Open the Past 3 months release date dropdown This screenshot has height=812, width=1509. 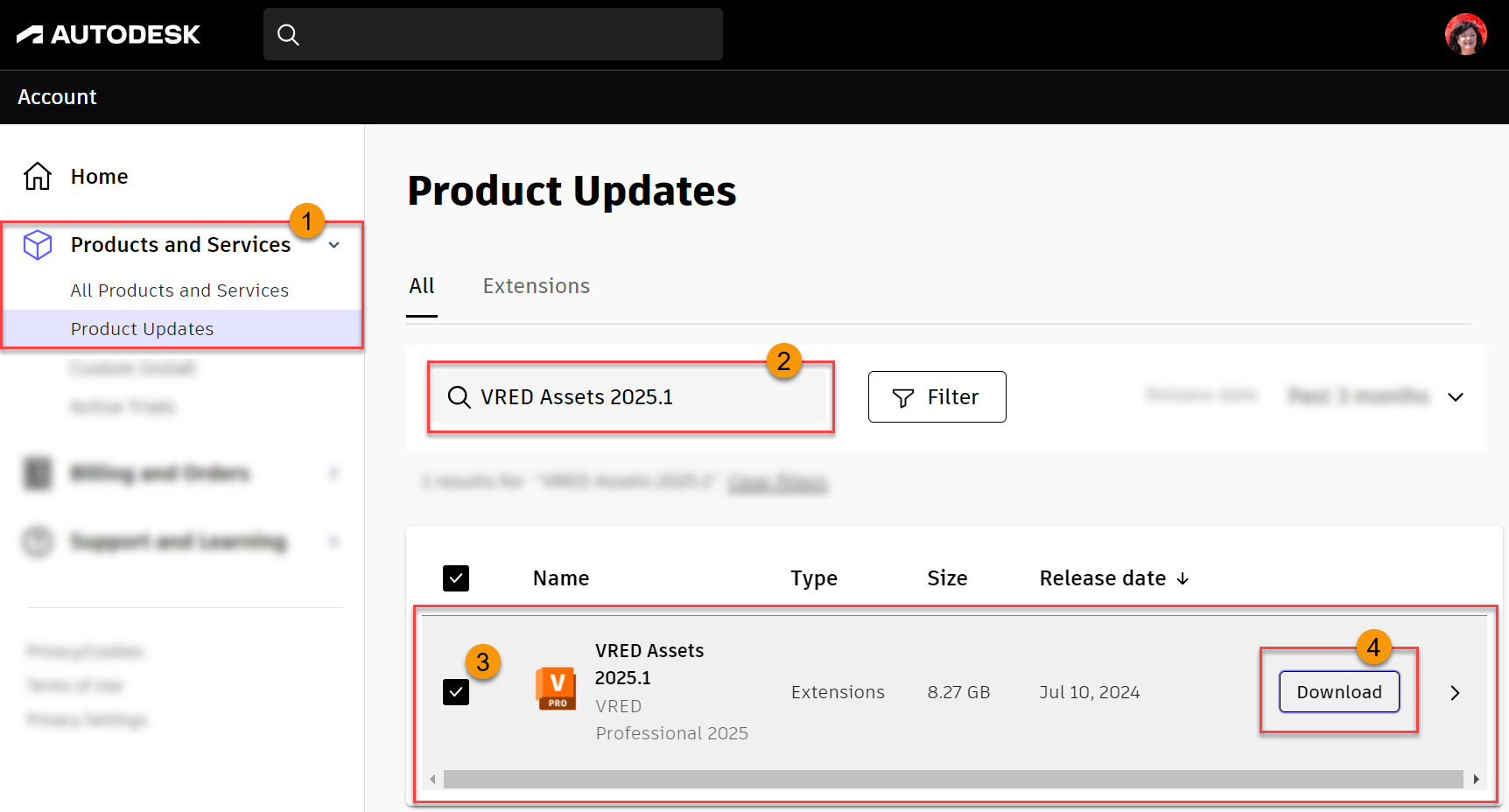click(1456, 397)
